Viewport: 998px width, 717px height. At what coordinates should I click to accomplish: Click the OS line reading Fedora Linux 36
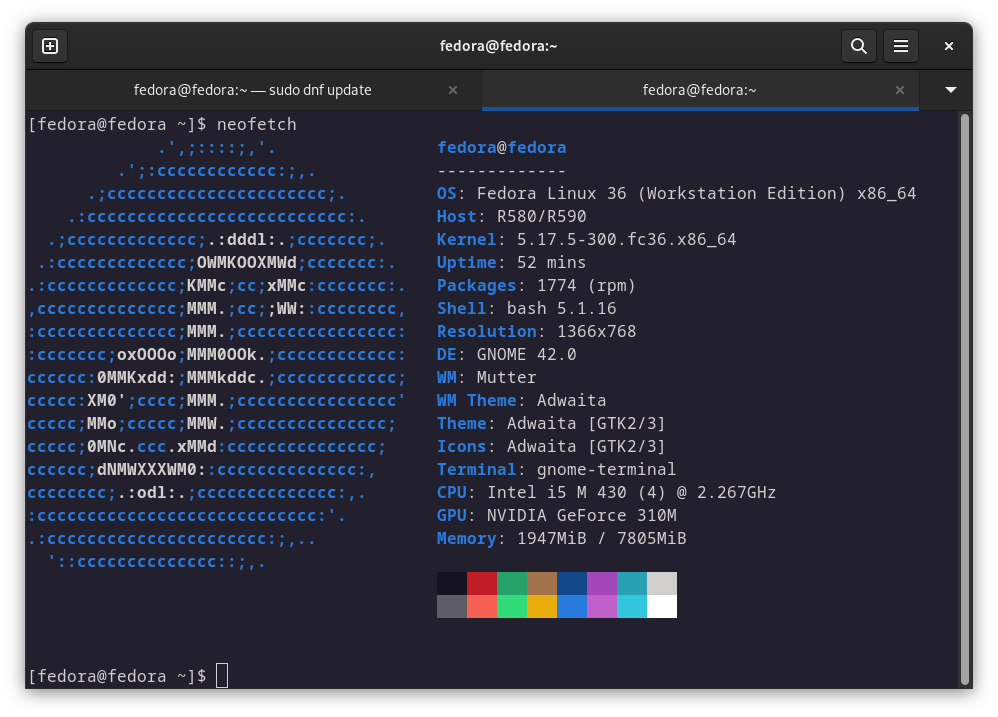[677, 193]
